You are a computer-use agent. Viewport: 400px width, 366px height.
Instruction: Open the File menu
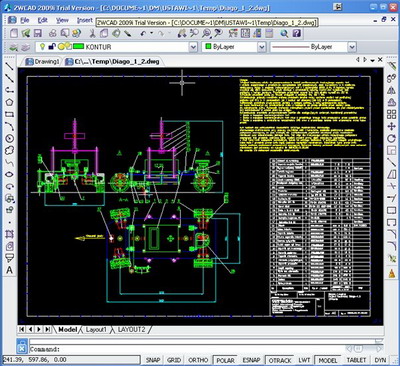pyautogui.click(x=25, y=20)
